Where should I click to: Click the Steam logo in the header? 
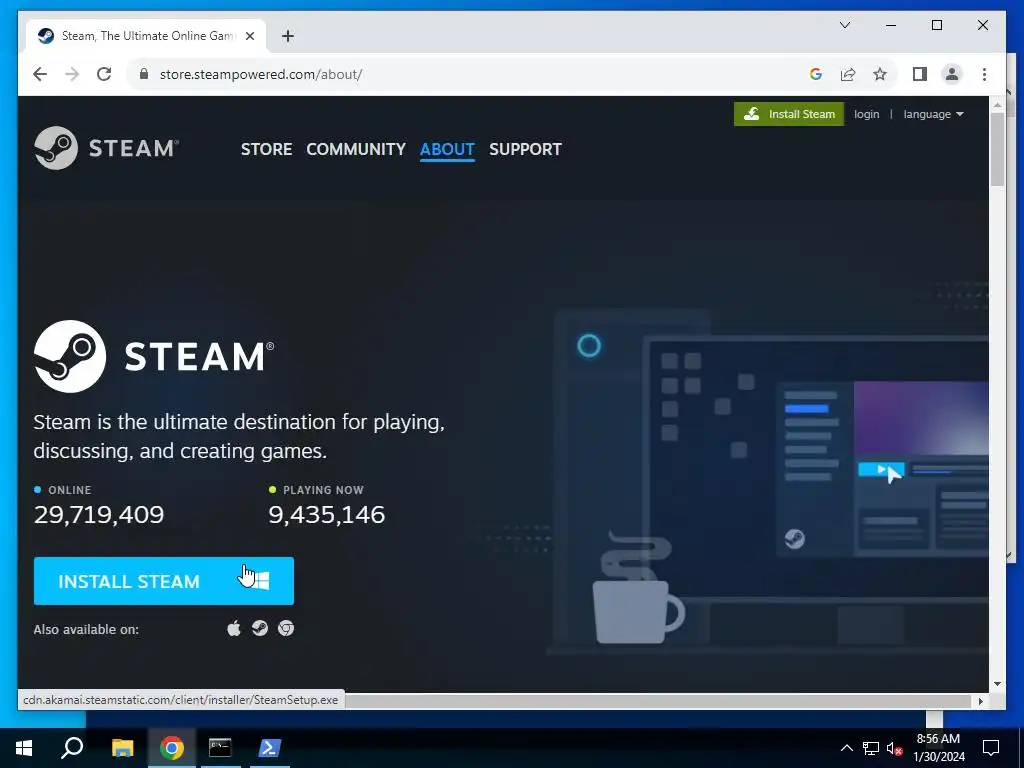click(x=106, y=148)
